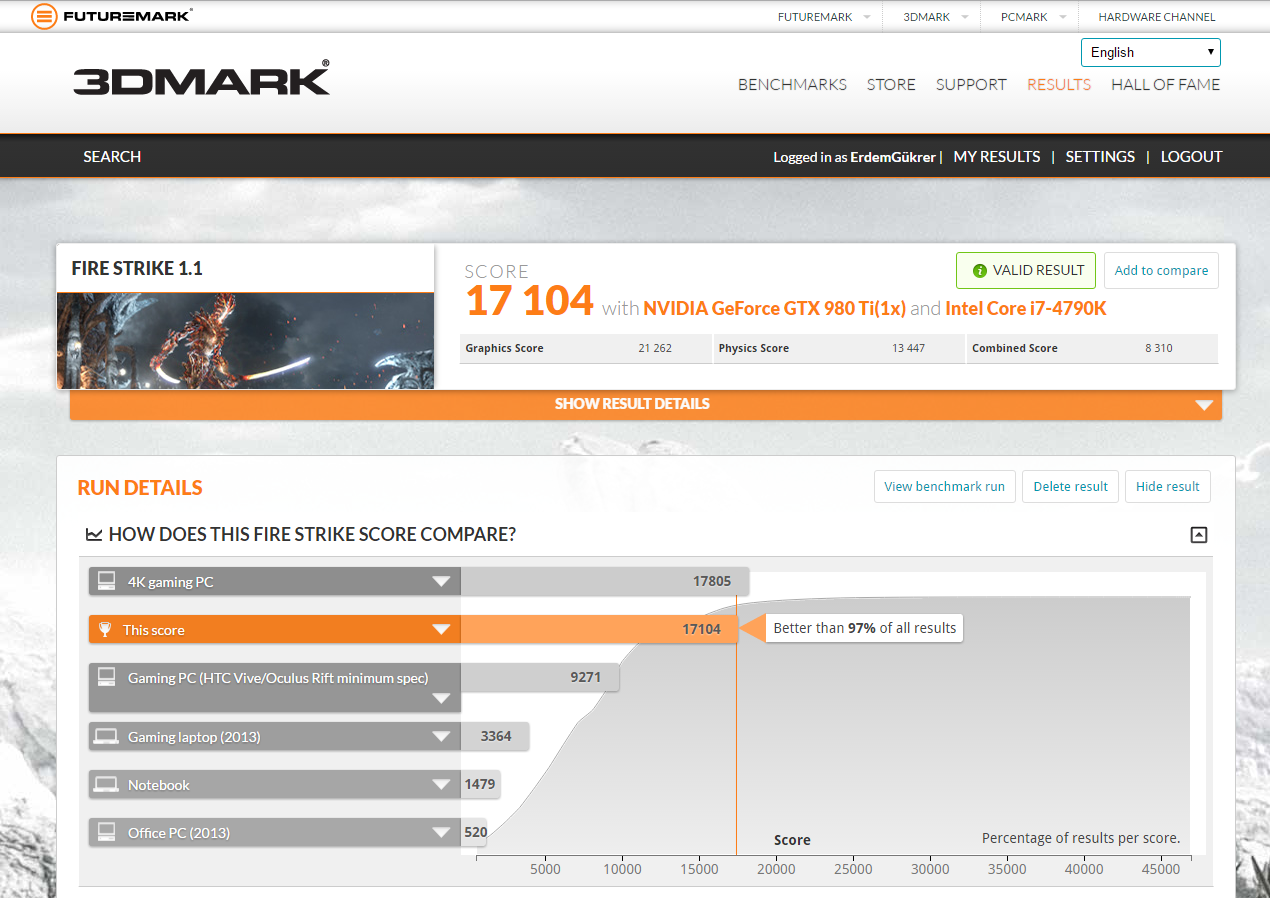Click the 3DMARK logo
Screen dimensions: 1270x898
point(201,78)
